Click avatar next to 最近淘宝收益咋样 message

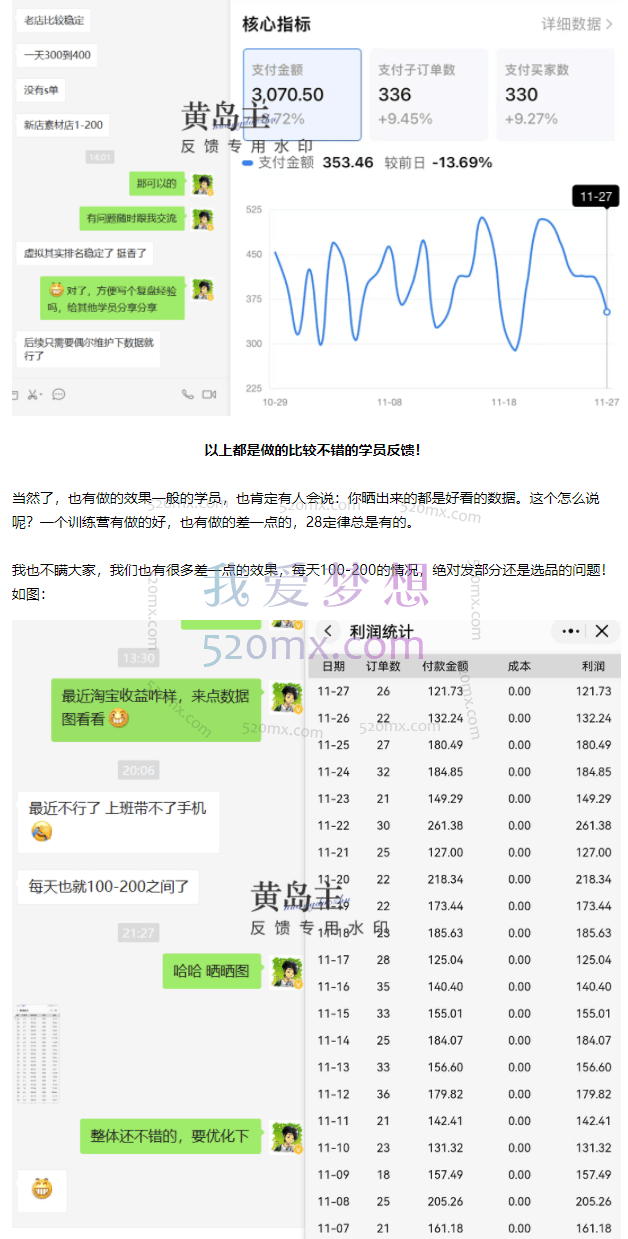point(288,696)
